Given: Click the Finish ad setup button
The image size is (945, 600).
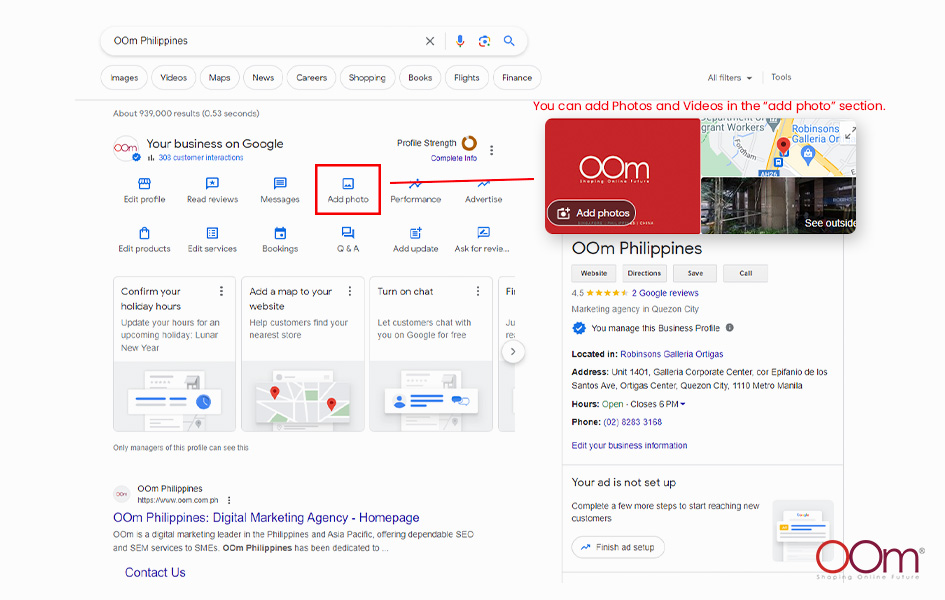Looking at the screenshot, I should (x=618, y=547).
